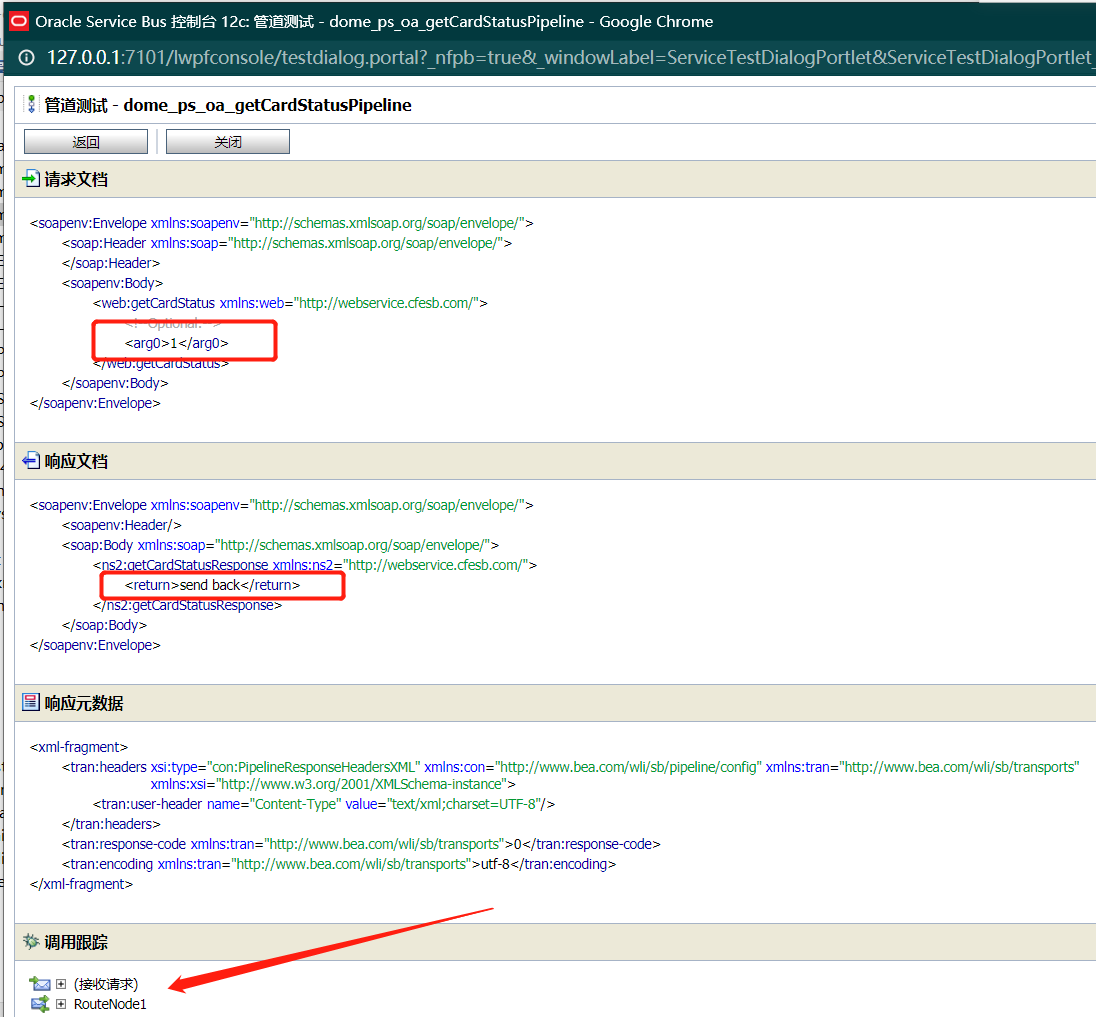Click the <xml-fragment> opening tag
This screenshot has width=1096, height=1017.
pyautogui.click(x=79, y=747)
